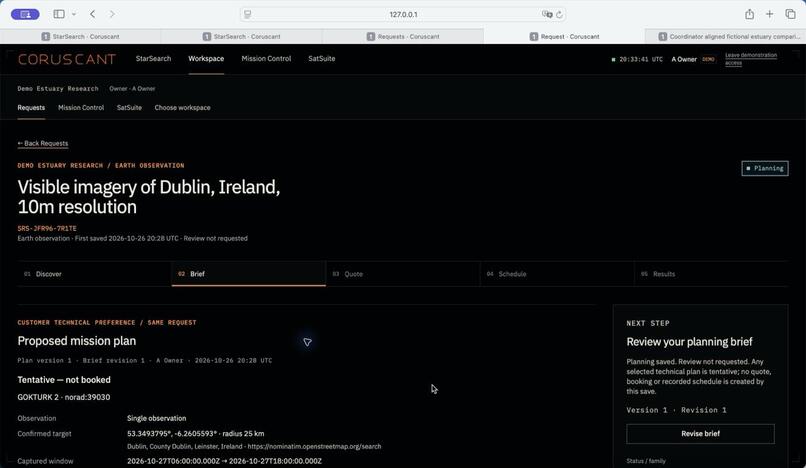Click the 20:33:41 UTC clock
Image resolution: width=806 pixels, height=468 pixels.
(x=640, y=59)
